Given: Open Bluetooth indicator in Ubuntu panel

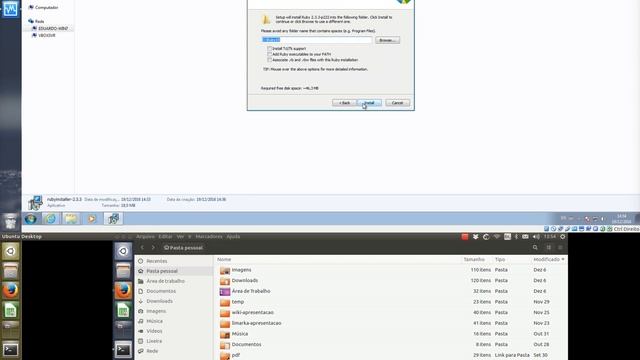Looking at the screenshot, I should [x=516, y=237].
